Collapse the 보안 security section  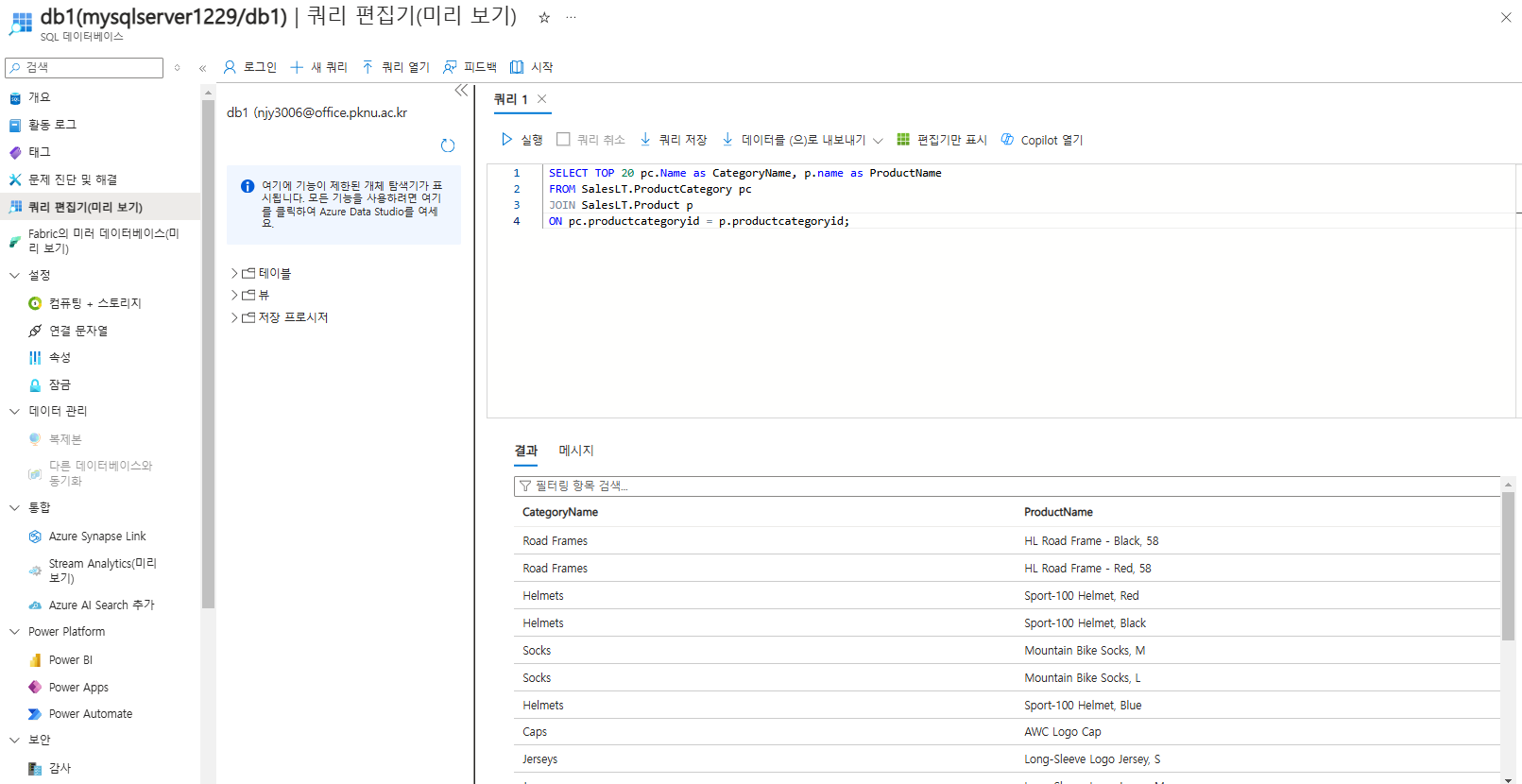pos(14,740)
